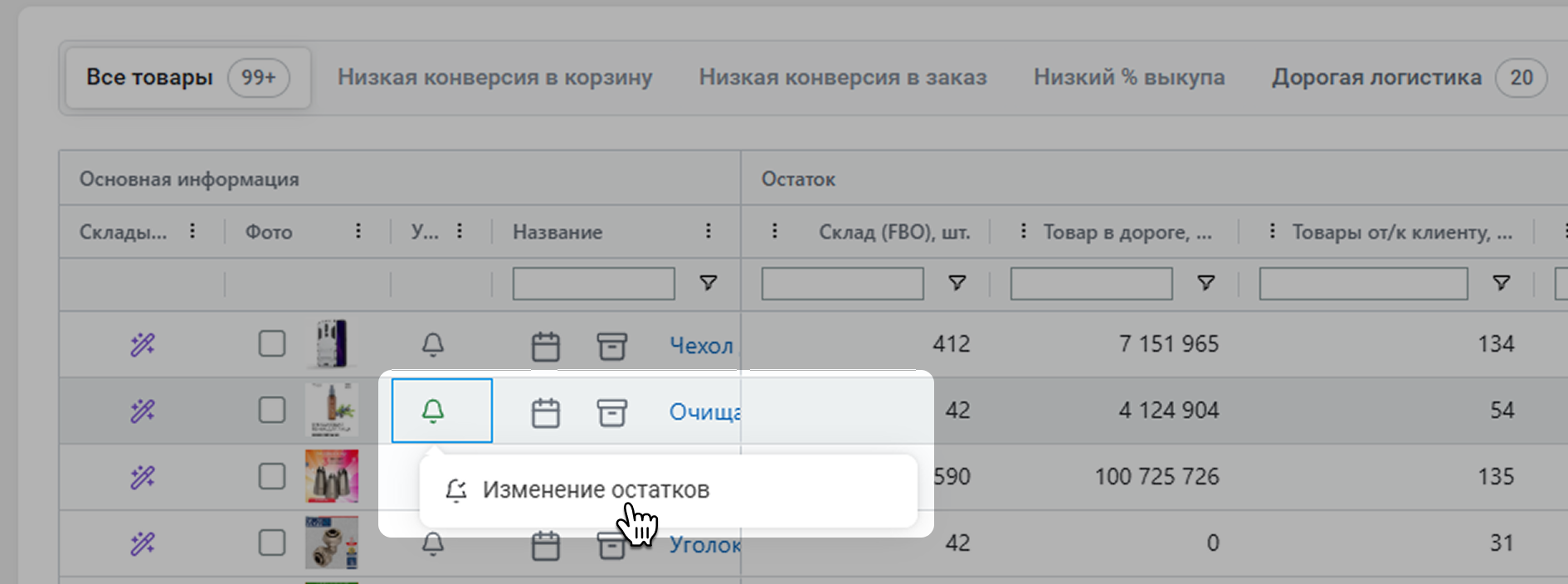Switch to Дорогая логистика tab

1376,78
